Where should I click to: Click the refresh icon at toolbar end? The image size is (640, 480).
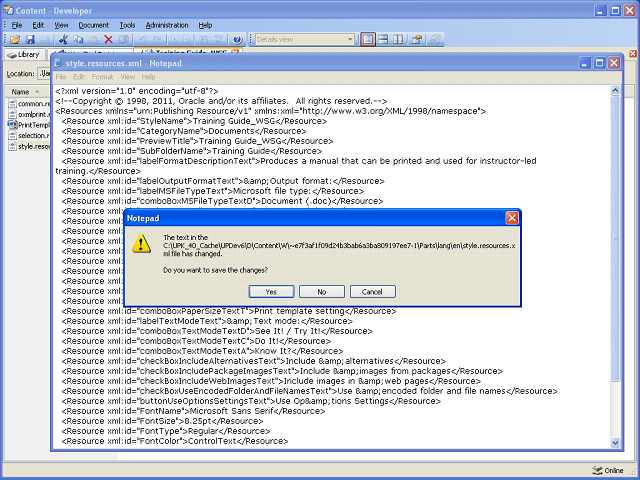(x=436, y=40)
